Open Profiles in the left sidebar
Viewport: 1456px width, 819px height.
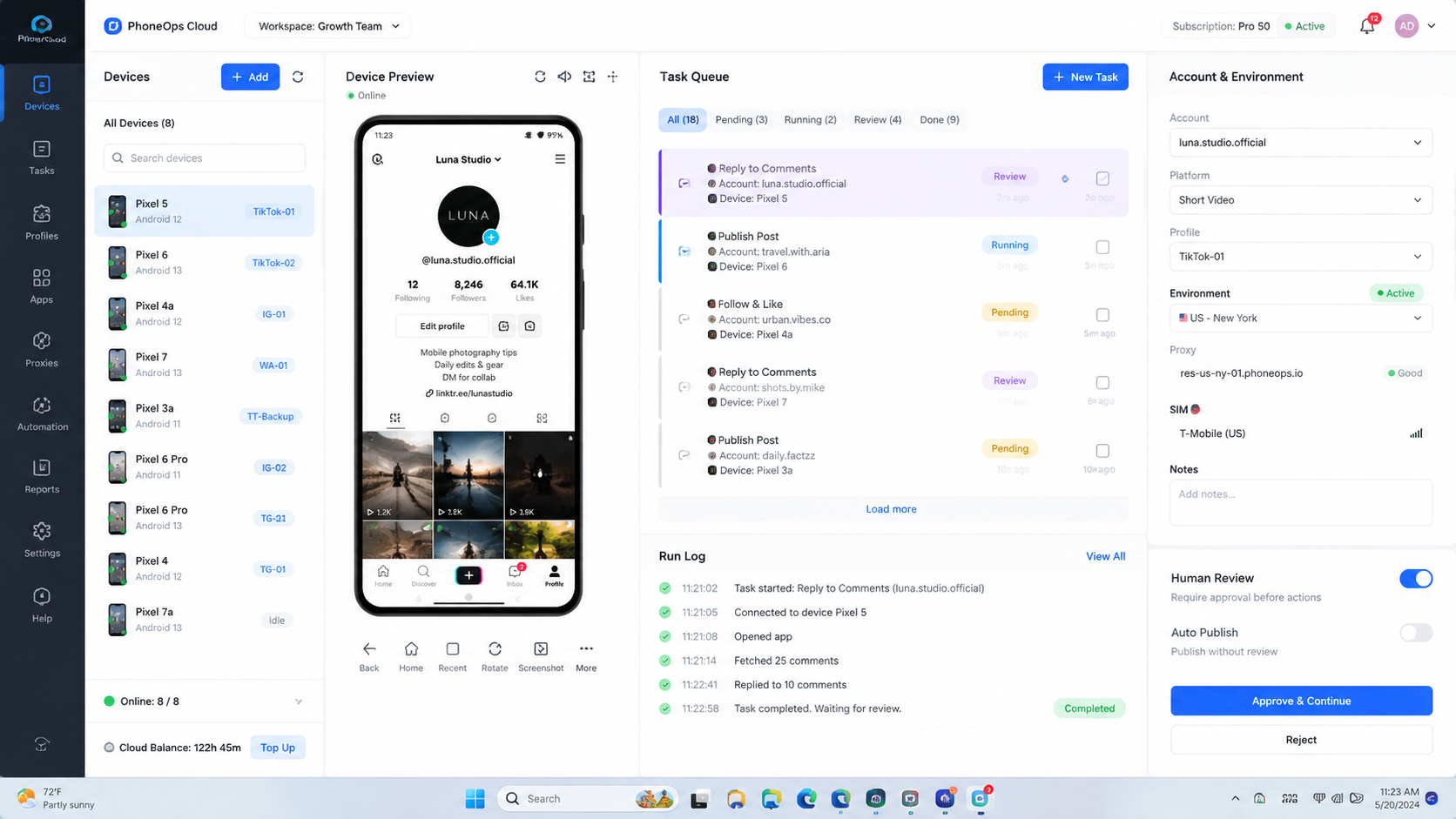pyautogui.click(x=42, y=223)
